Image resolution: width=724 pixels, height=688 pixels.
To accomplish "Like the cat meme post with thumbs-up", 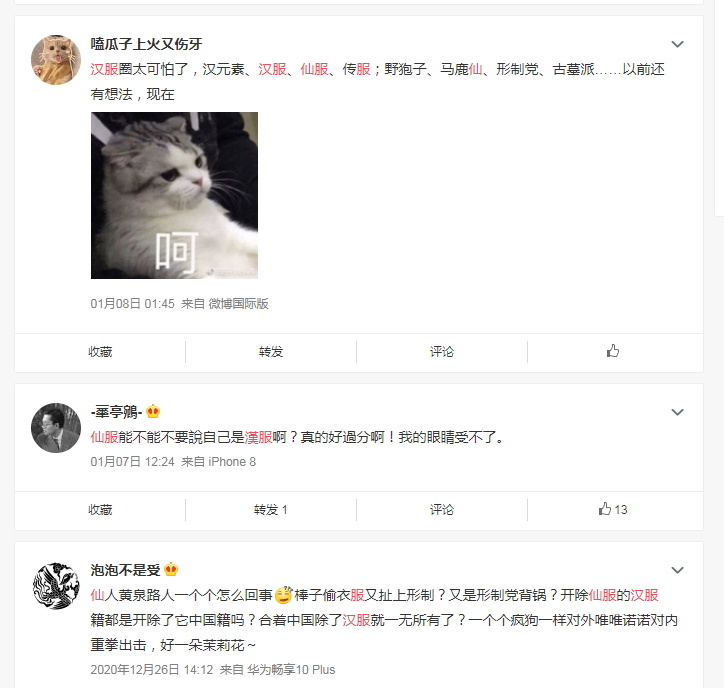I will point(613,351).
